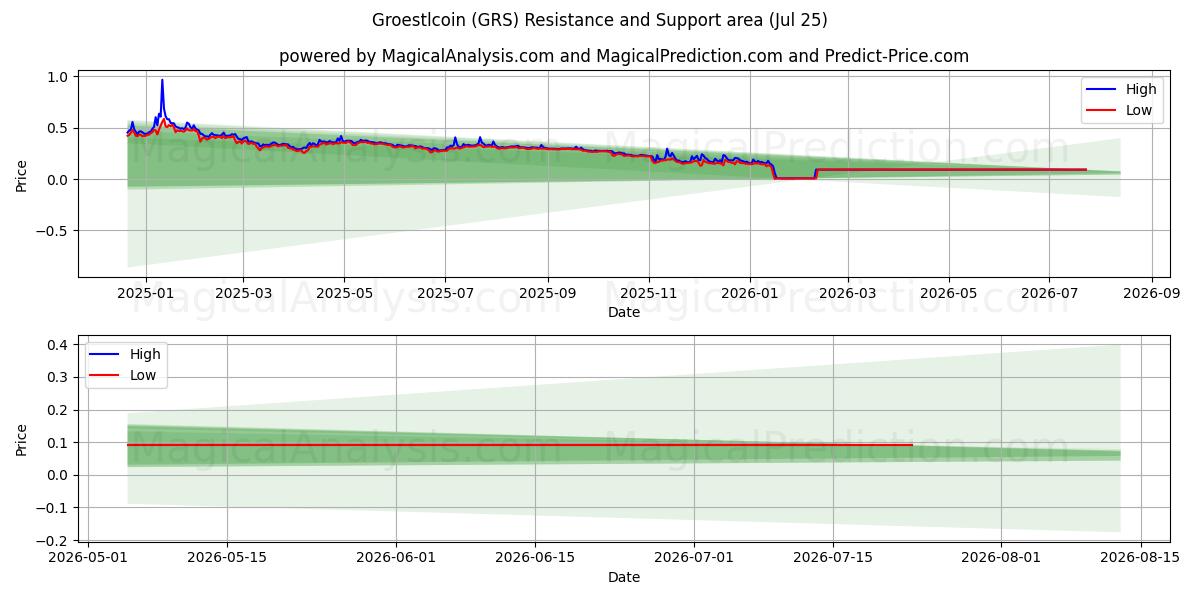The image size is (1200, 600).
Task: Click the '0.4' price tick in bottom chart
Action: 57,345
